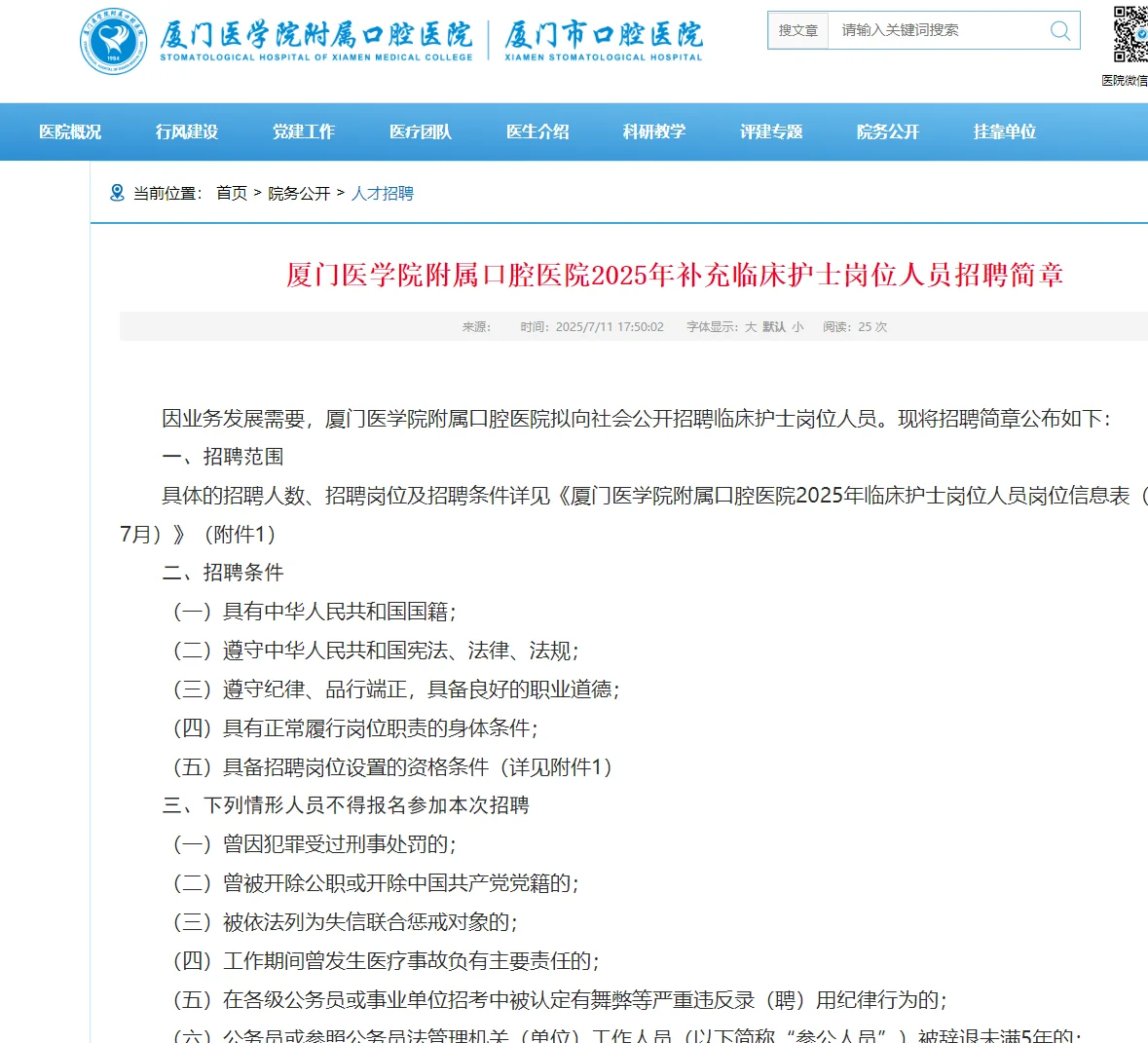Click line (一)具有中华人民共和国国籍

click(315, 612)
